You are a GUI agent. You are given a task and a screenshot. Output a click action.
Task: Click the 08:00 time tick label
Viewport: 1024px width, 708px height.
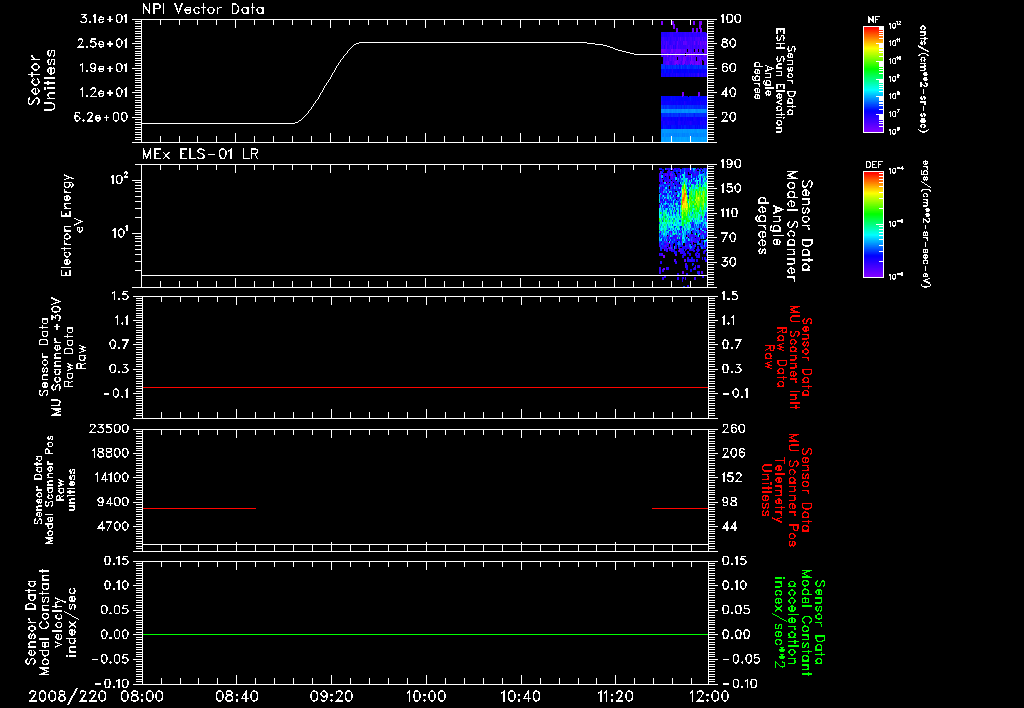point(142,696)
